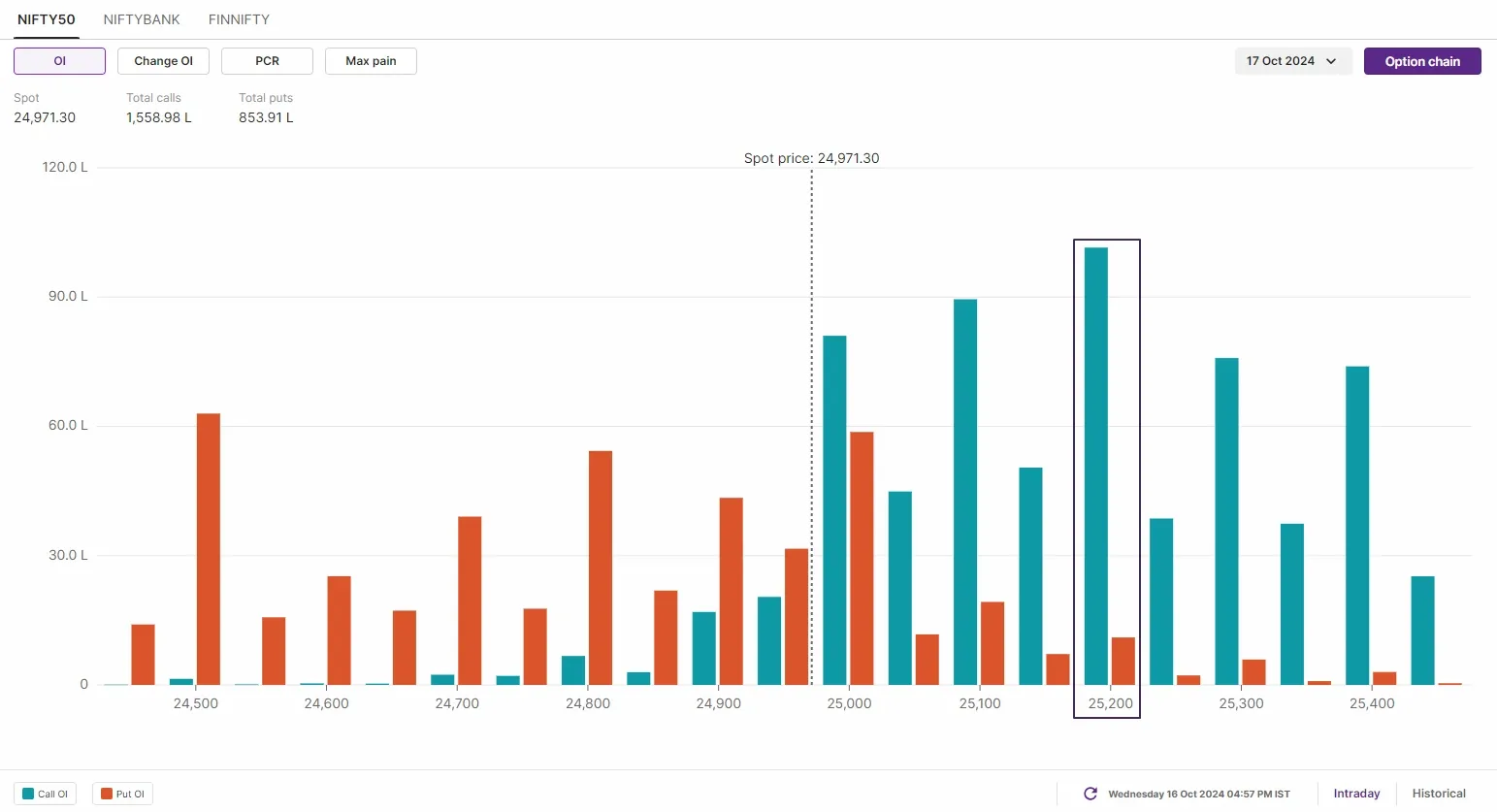Screen dimensions: 1497x812
Task: Click the 24,700 put OI bar
Action: coord(470,601)
